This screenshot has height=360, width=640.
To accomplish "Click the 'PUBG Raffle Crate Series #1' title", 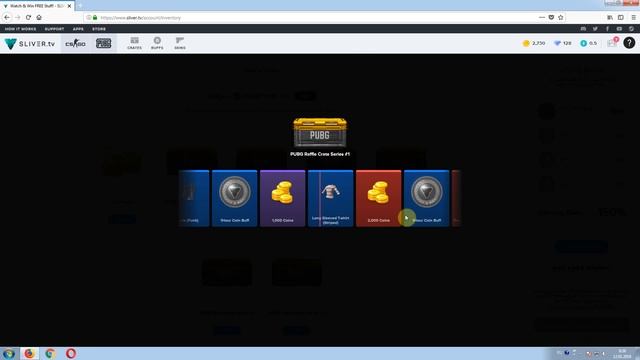I will [320, 154].
